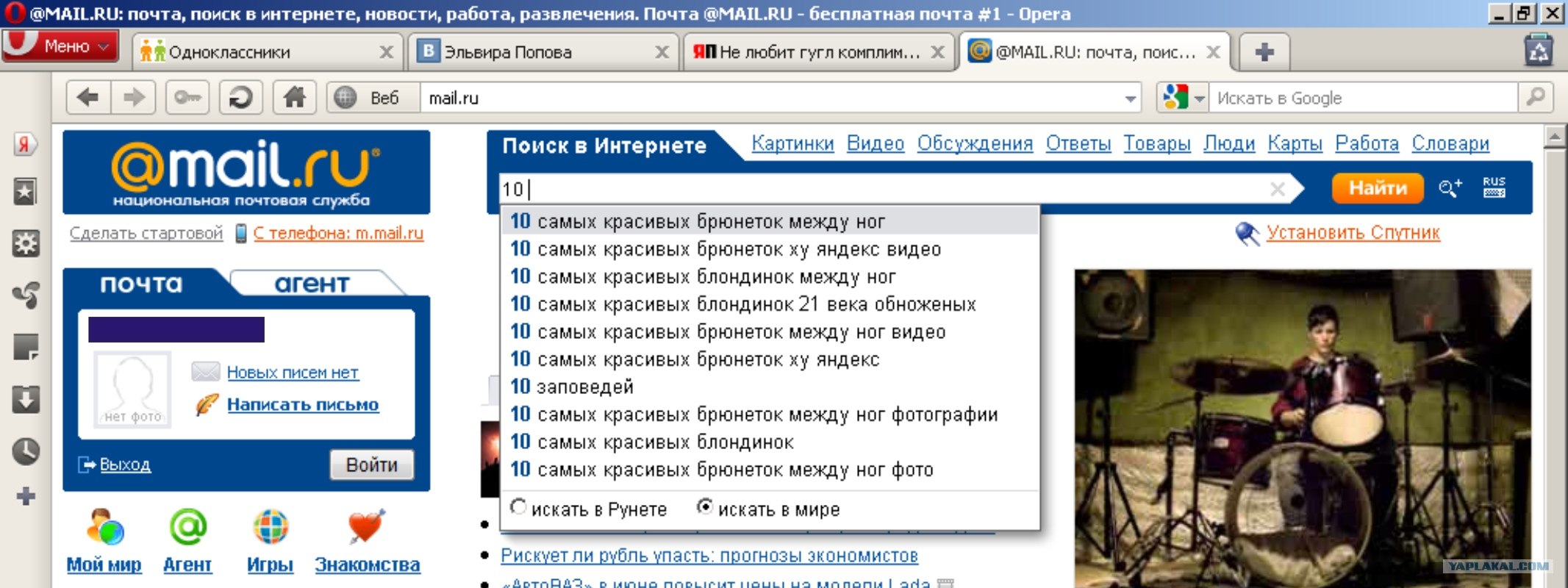This screenshot has height=588, width=1568.
Task: Open the Ответы link
Action: 1078,143
